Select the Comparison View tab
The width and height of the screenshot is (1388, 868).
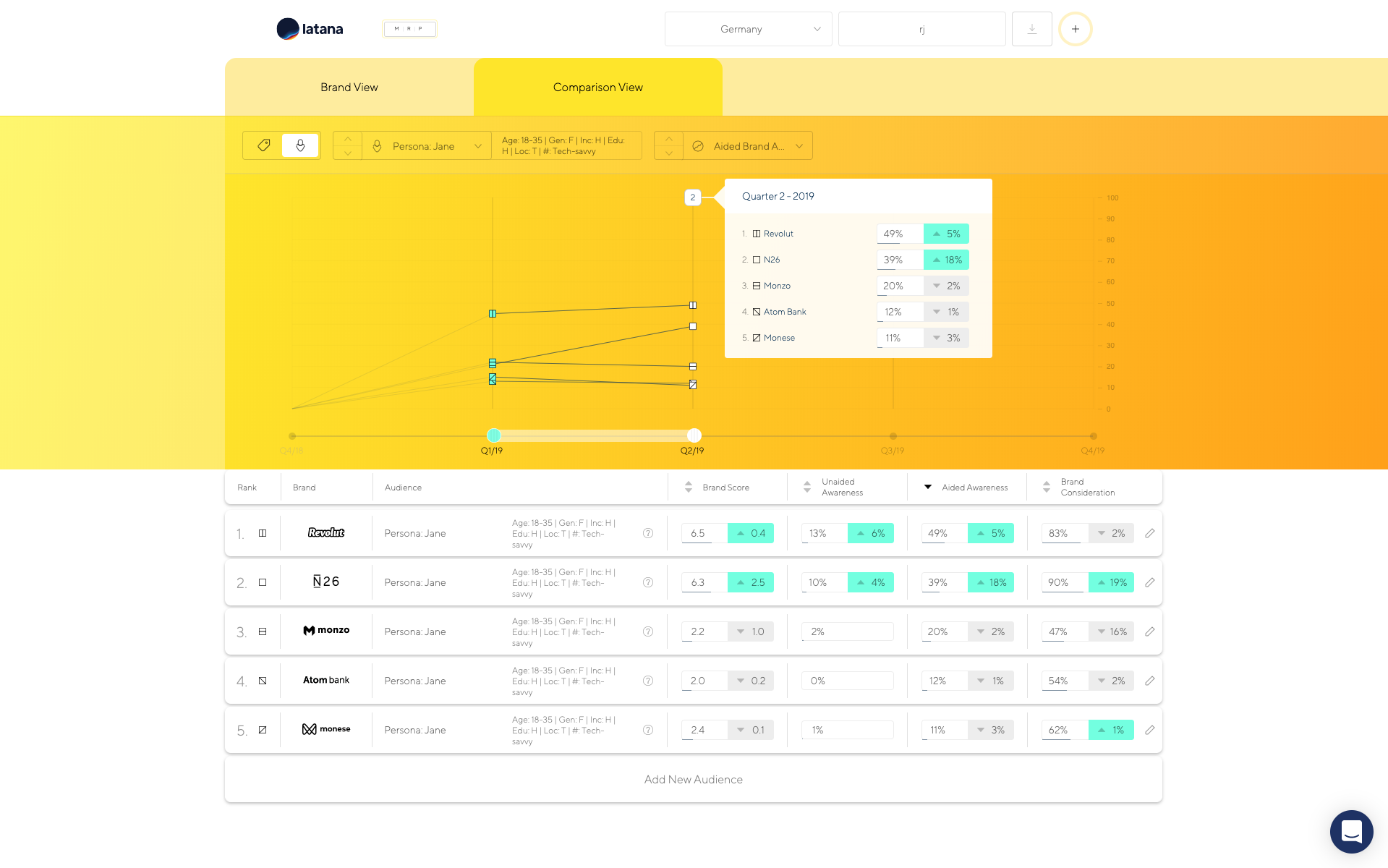pyautogui.click(x=598, y=87)
